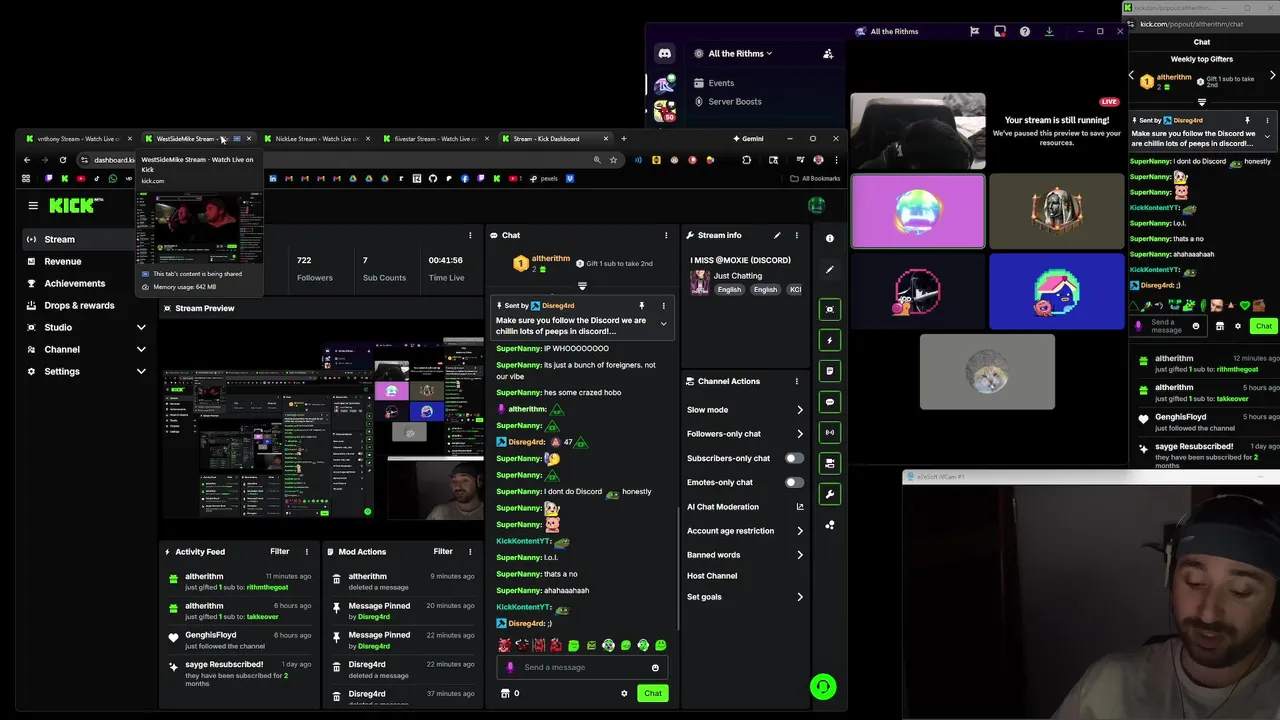Click the pencil icon in the right widget rail
This screenshot has height=720, width=1280.
pos(829,269)
